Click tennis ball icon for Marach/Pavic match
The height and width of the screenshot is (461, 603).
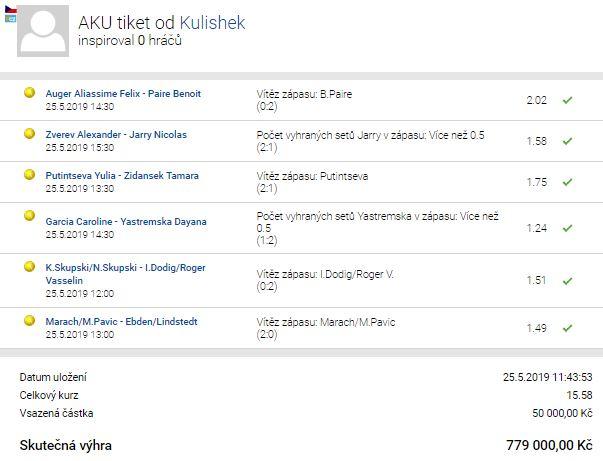(30, 321)
